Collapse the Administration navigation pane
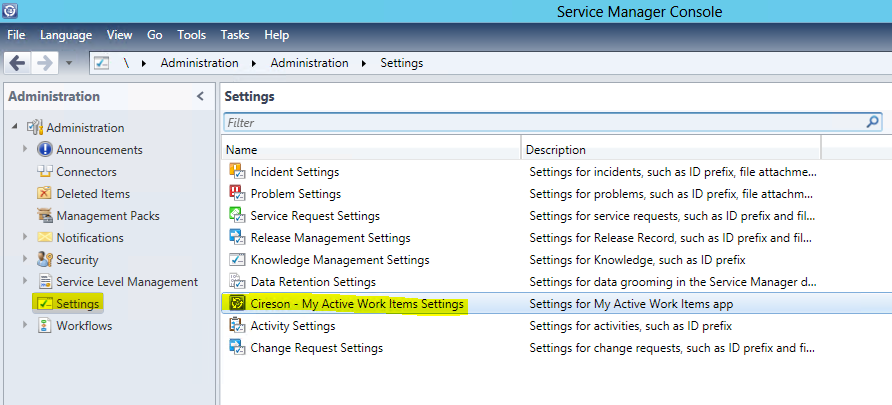The width and height of the screenshot is (892, 405). pyautogui.click(x=200, y=97)
